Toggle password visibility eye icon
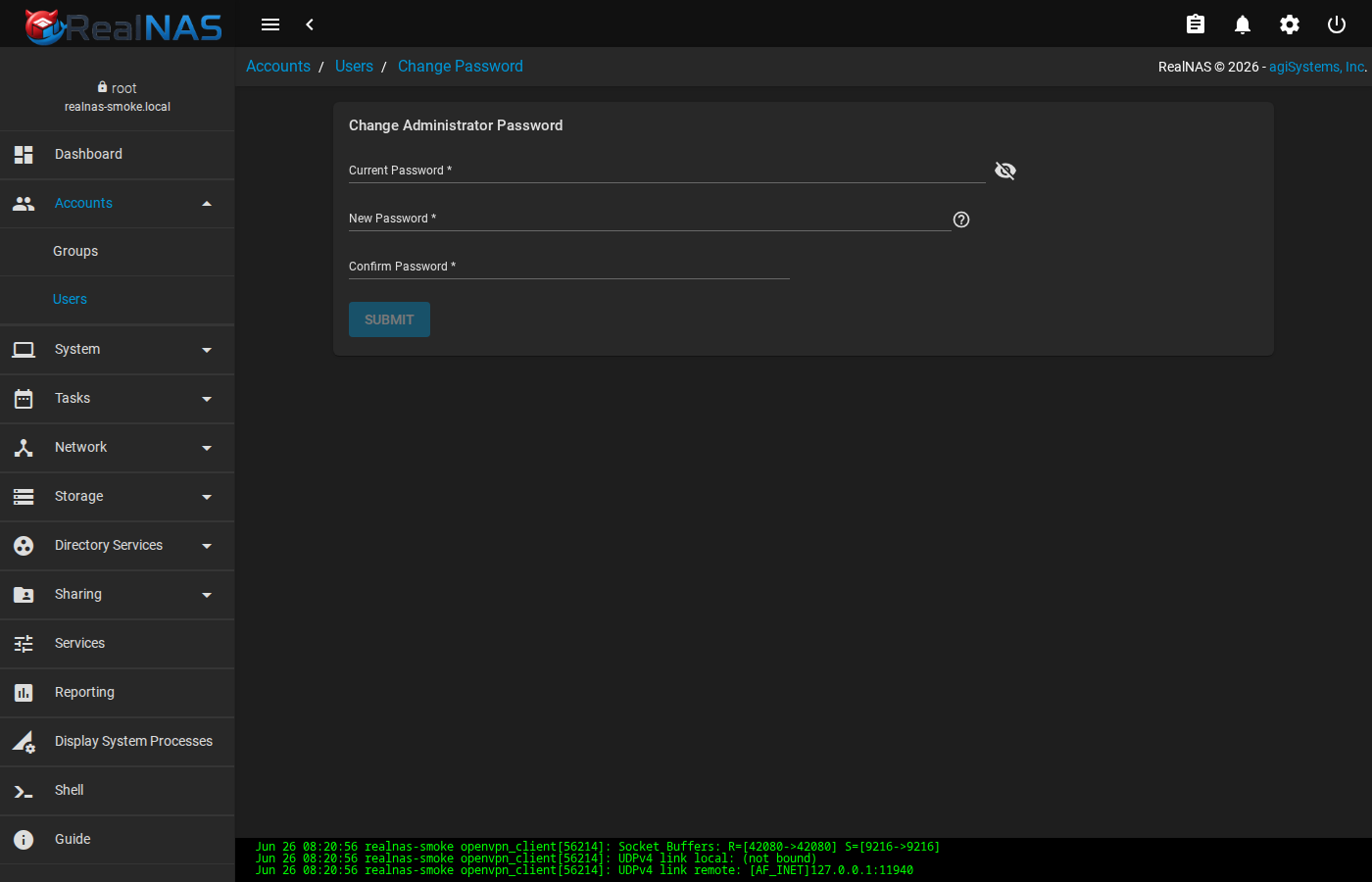 1005,171
